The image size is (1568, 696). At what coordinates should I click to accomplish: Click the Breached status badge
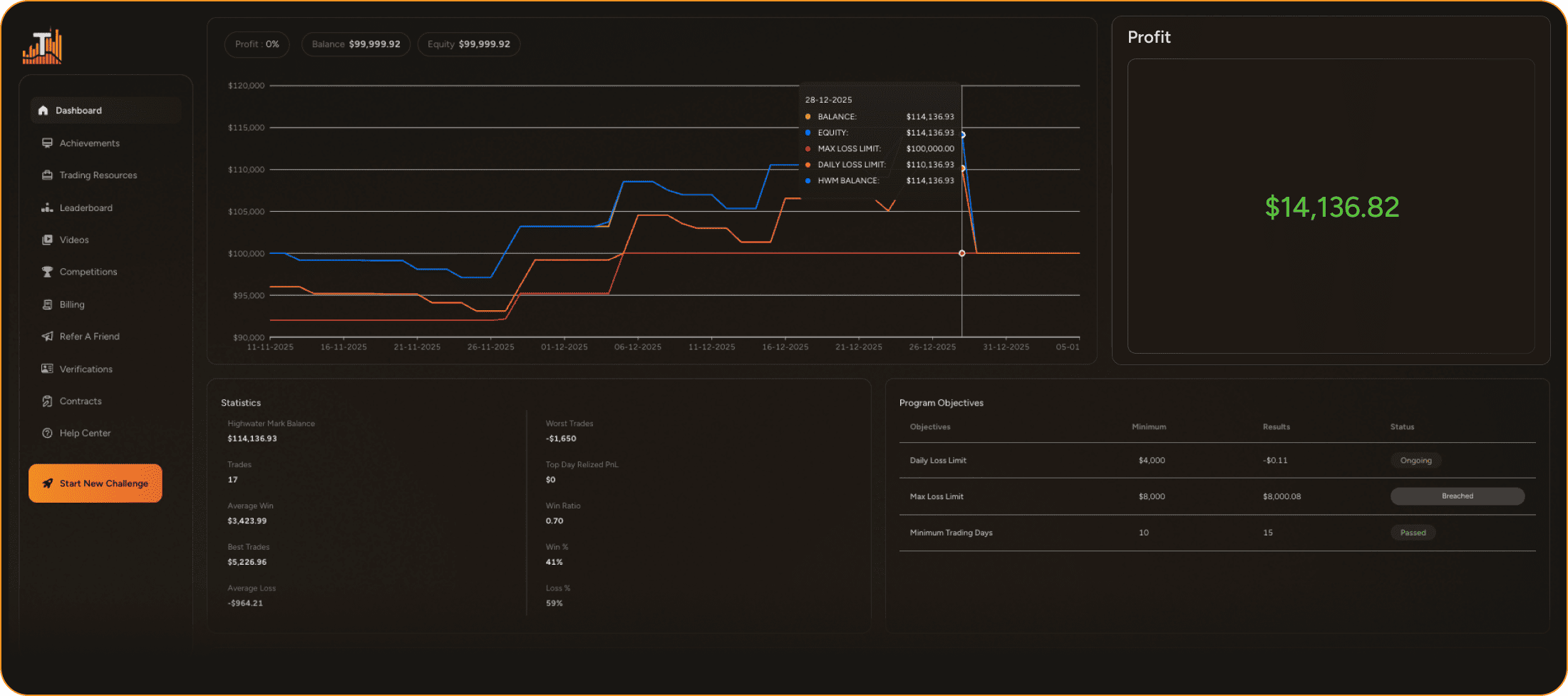point(1458,496)
